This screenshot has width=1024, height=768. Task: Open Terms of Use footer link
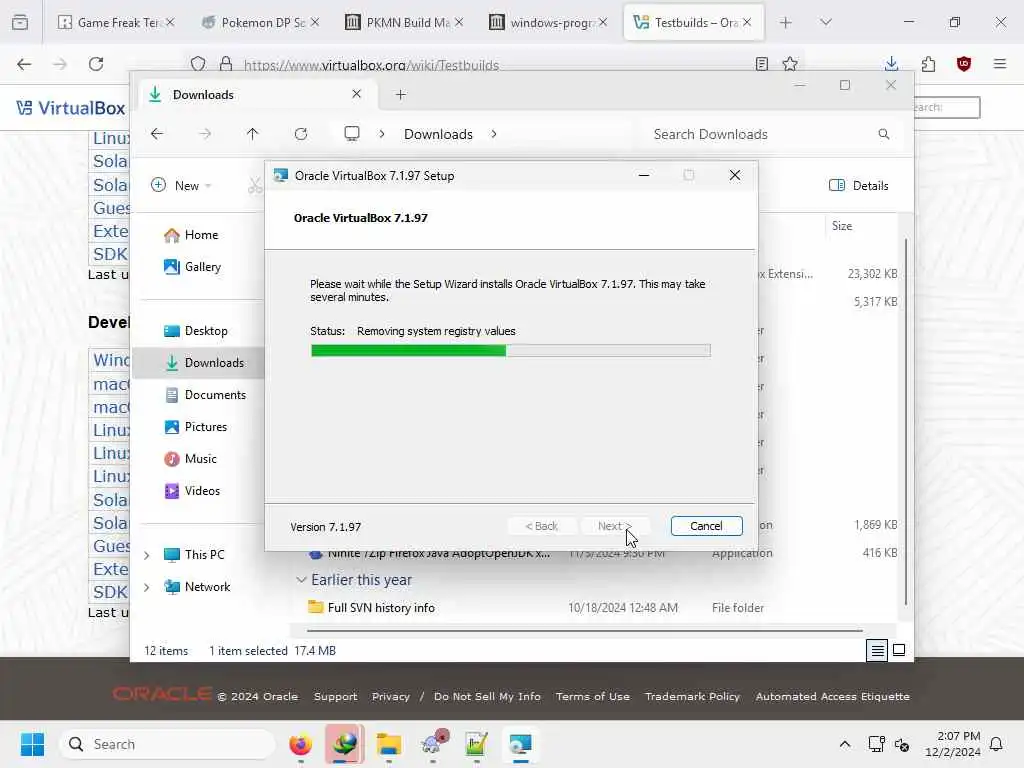pyautogui.click(x=592, y=696)
